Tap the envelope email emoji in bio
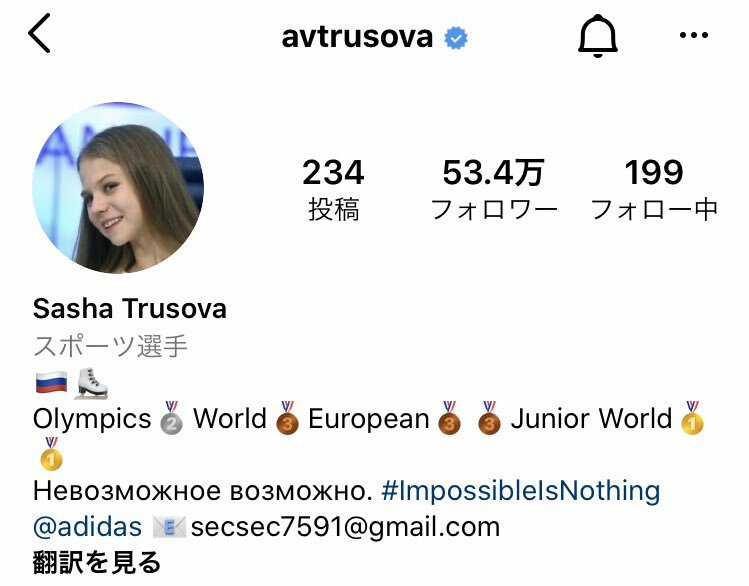The width and height of the screenshot is (749, 586). (168, 527)
